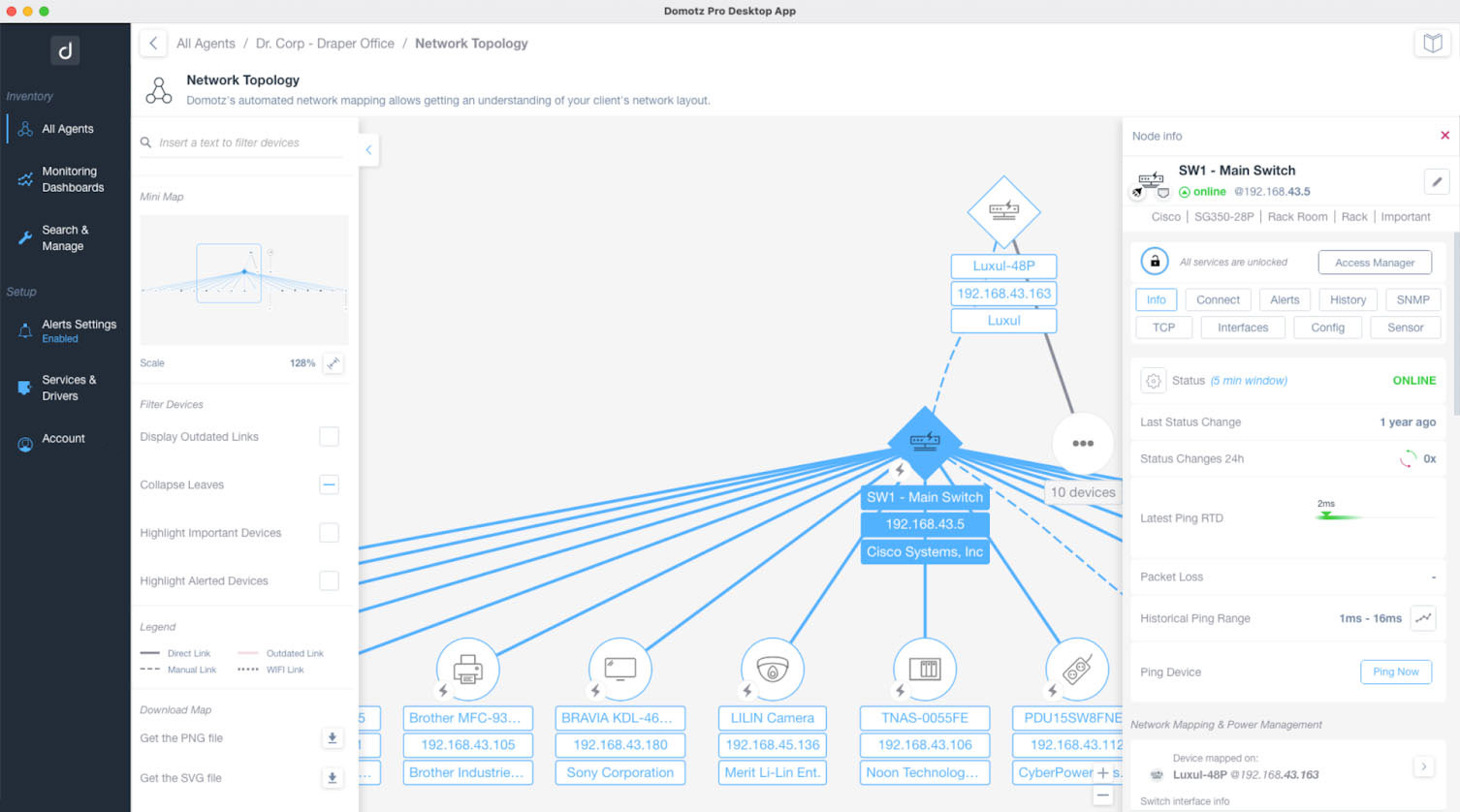Click the device filter text field
This screenshot has width=1460, height=812.
[x=242, y=141]
